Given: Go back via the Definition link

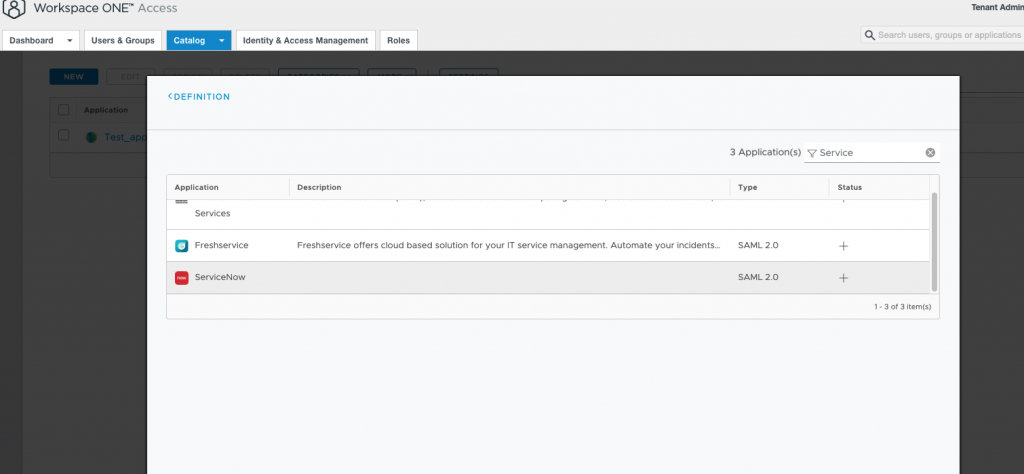Looking at the screenshot, I should coord(199,97).
